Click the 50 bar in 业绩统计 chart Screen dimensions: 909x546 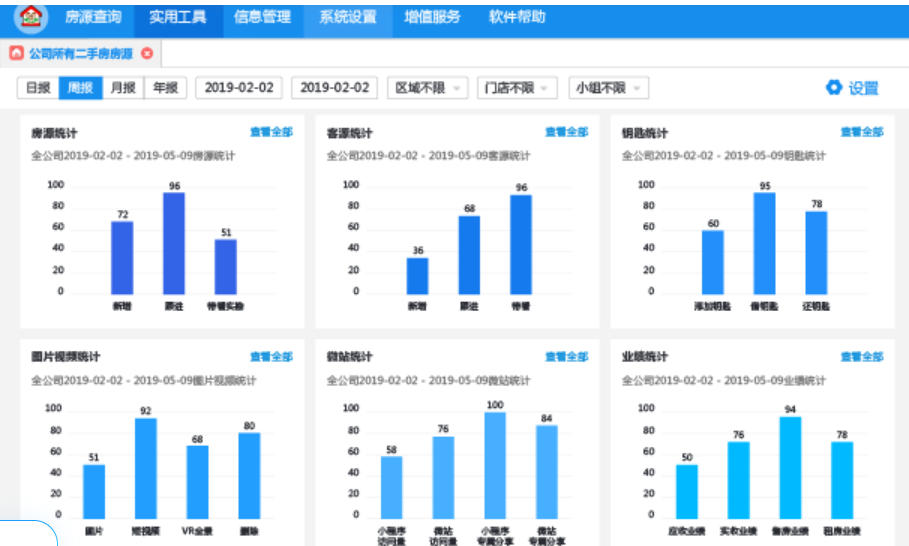click(687, 492)
